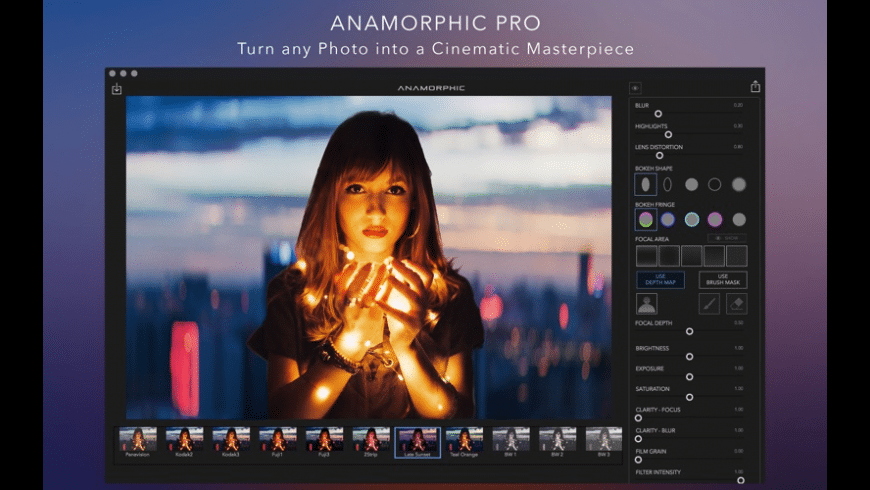Click the Anamorphic title text in window
This screenshot has height=490, width=870.
point(431,88)
